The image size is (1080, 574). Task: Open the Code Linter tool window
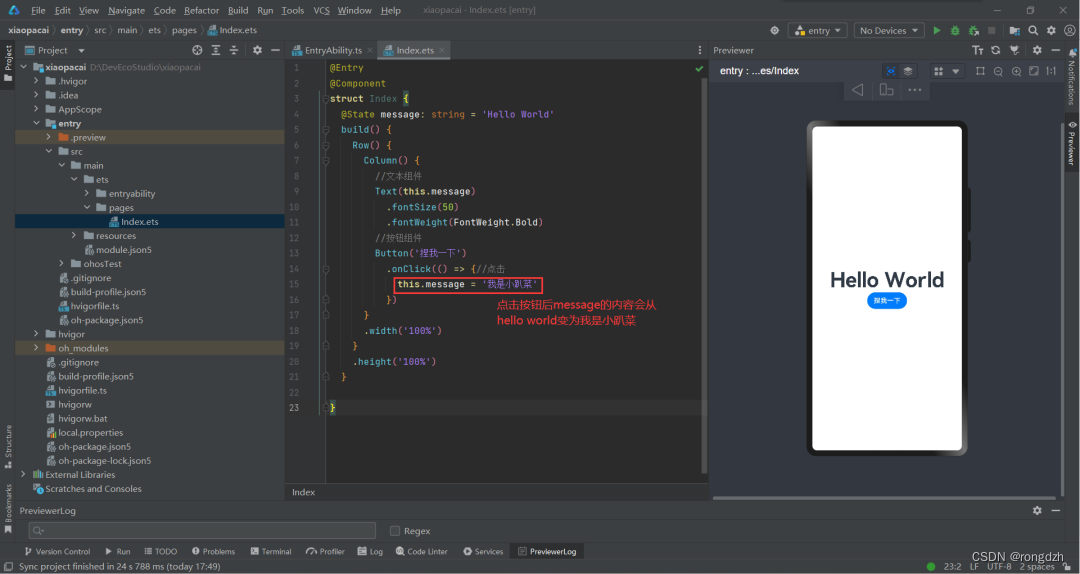click(422, 551)
